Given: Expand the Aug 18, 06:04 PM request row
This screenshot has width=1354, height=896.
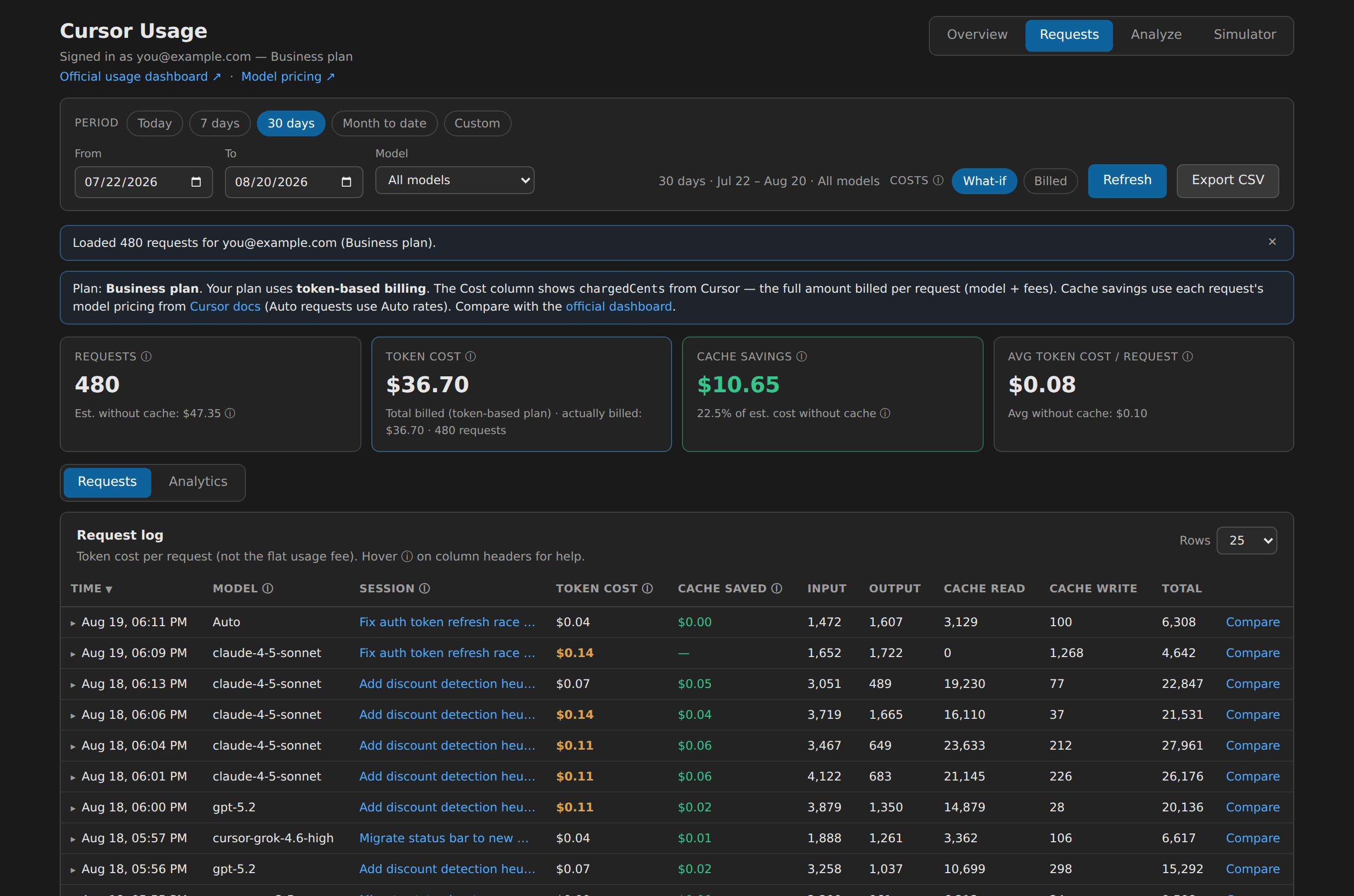Looking at the screenshot, I should (x=73, y=746).
